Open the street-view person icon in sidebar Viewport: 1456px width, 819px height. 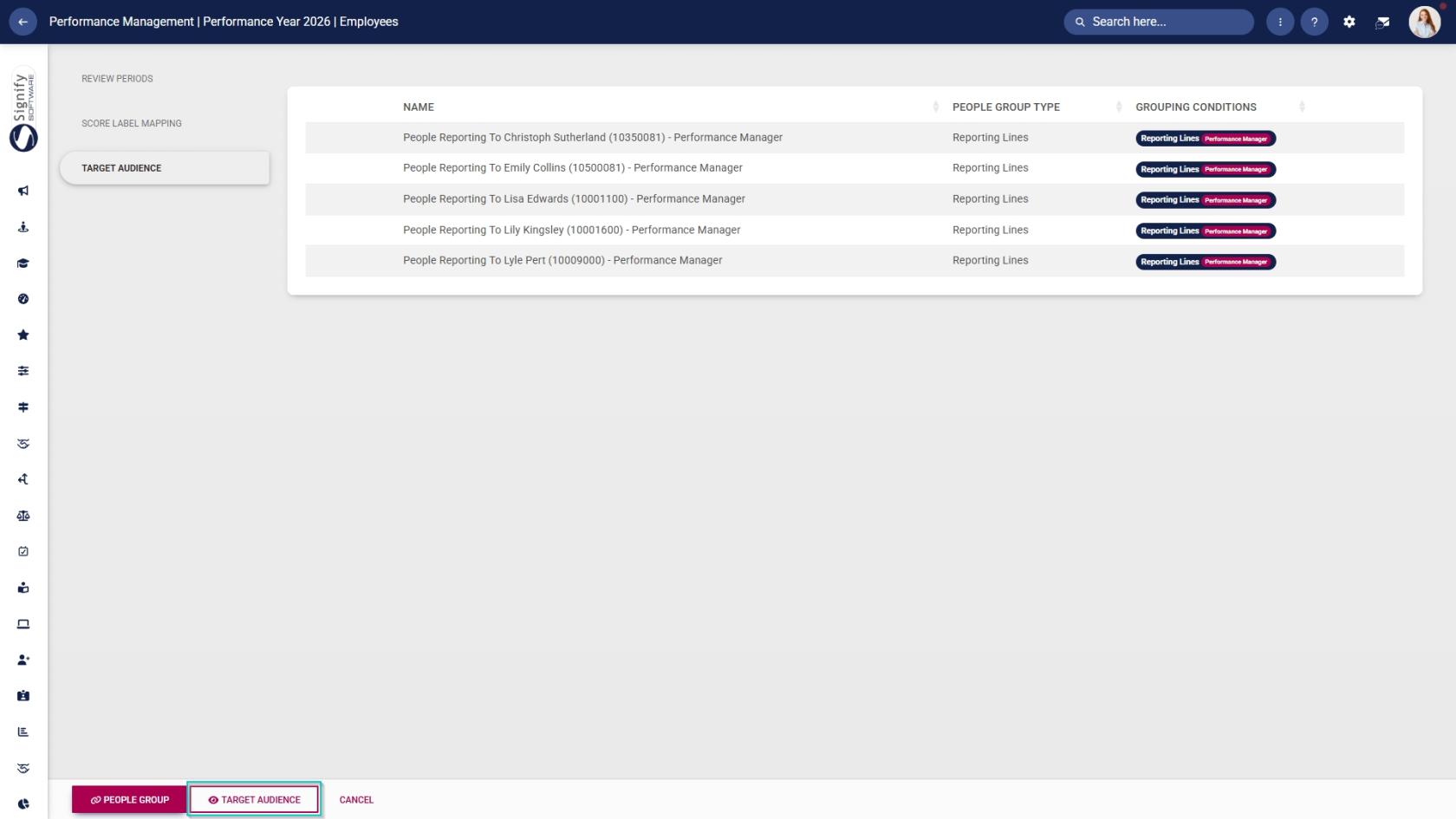(23, 227)
